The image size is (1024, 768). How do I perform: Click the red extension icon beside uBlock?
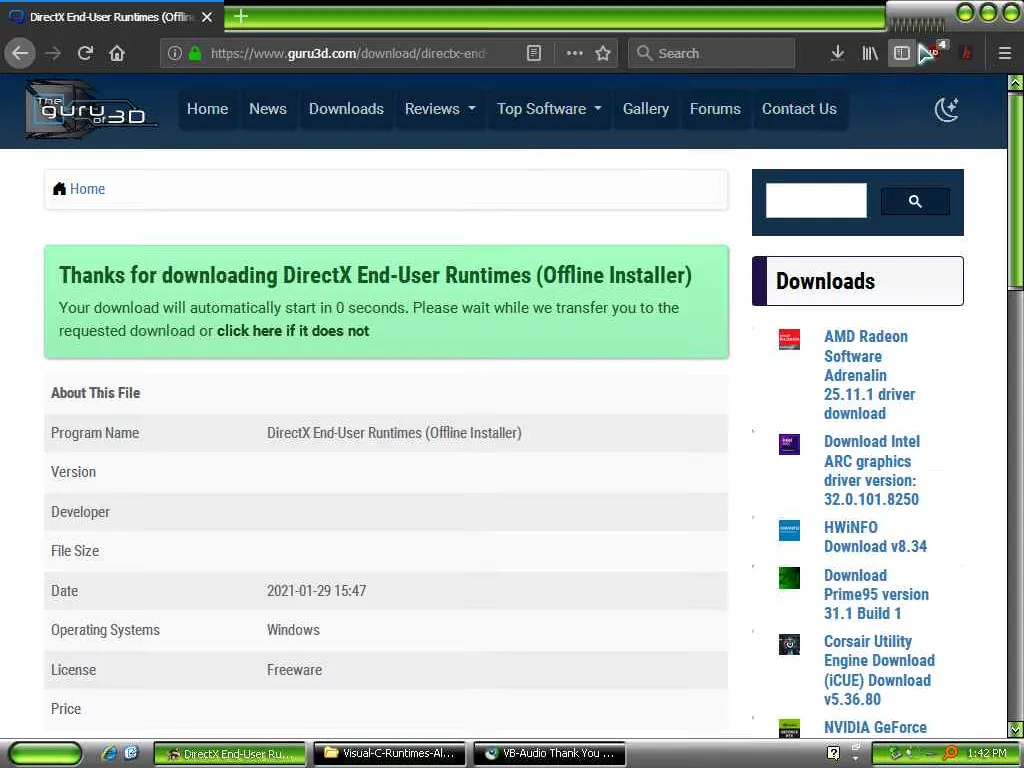(967, 53)
